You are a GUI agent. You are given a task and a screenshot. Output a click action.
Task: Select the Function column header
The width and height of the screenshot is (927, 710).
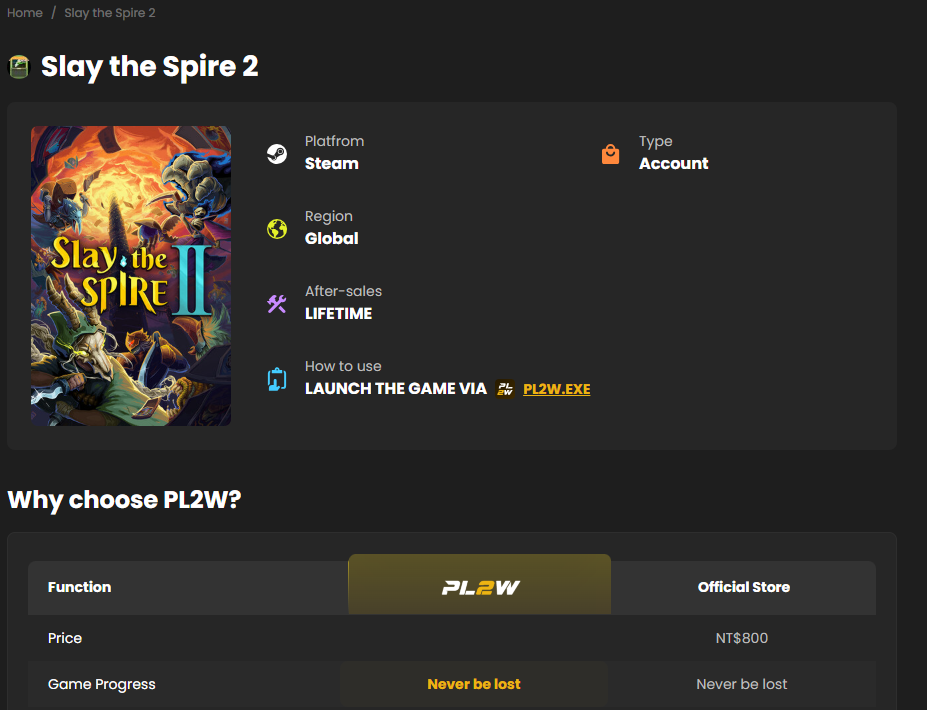(x=80, y=587)
